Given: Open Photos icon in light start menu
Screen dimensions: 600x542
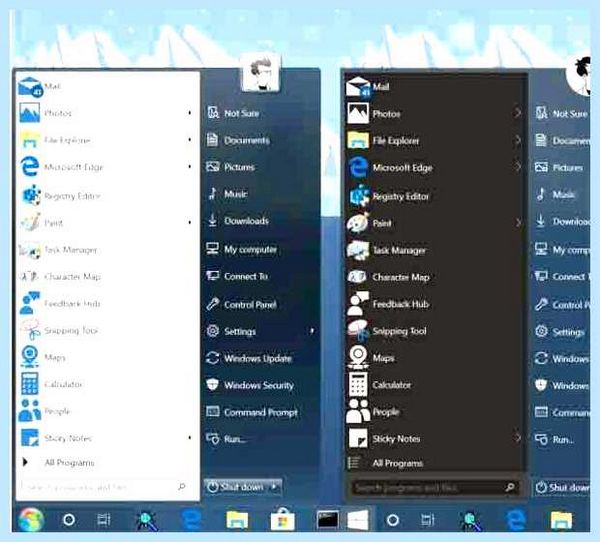Looking at the screenshot, I should [x=30, y=113].
